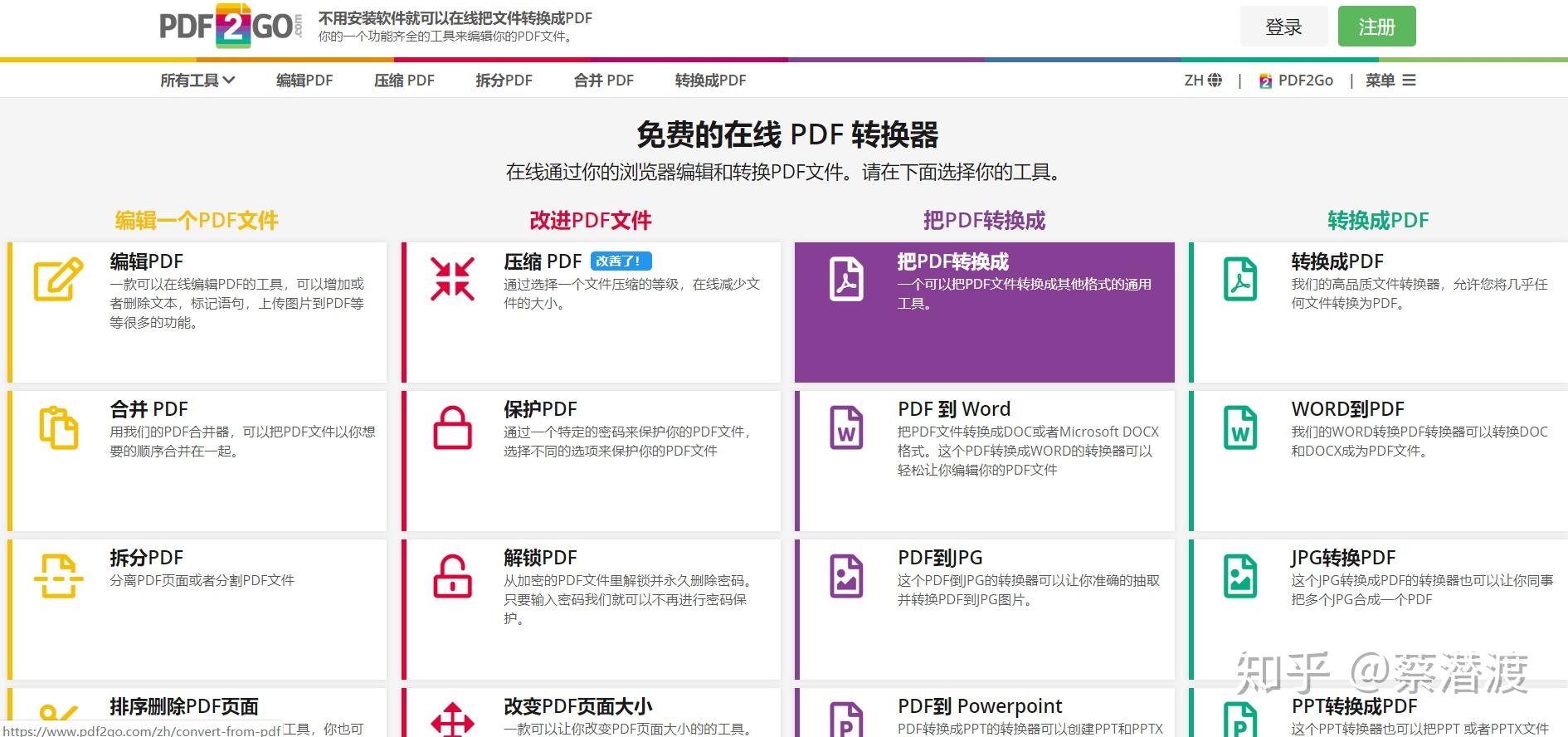Click the green PPT转换PDF icon
Screen dimensions: 1568x737
click(x=1240, y=720)
